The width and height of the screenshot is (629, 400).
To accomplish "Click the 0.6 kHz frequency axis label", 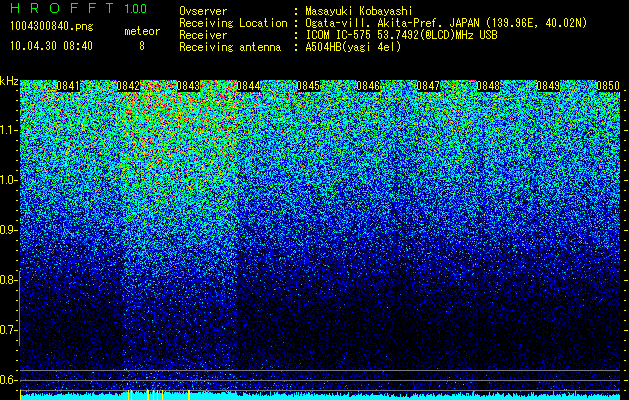I will click(9, 380).
